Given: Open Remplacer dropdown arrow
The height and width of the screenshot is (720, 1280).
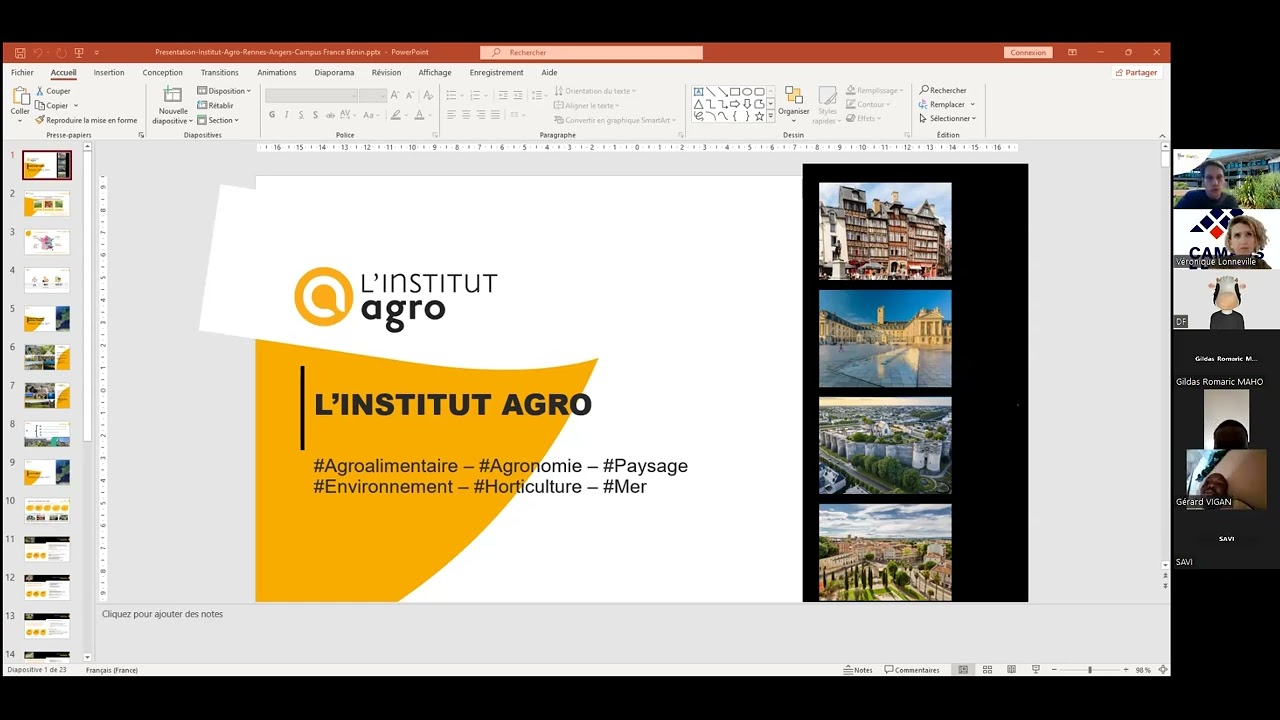Looking at the screenshot, I should click(972, 105).
